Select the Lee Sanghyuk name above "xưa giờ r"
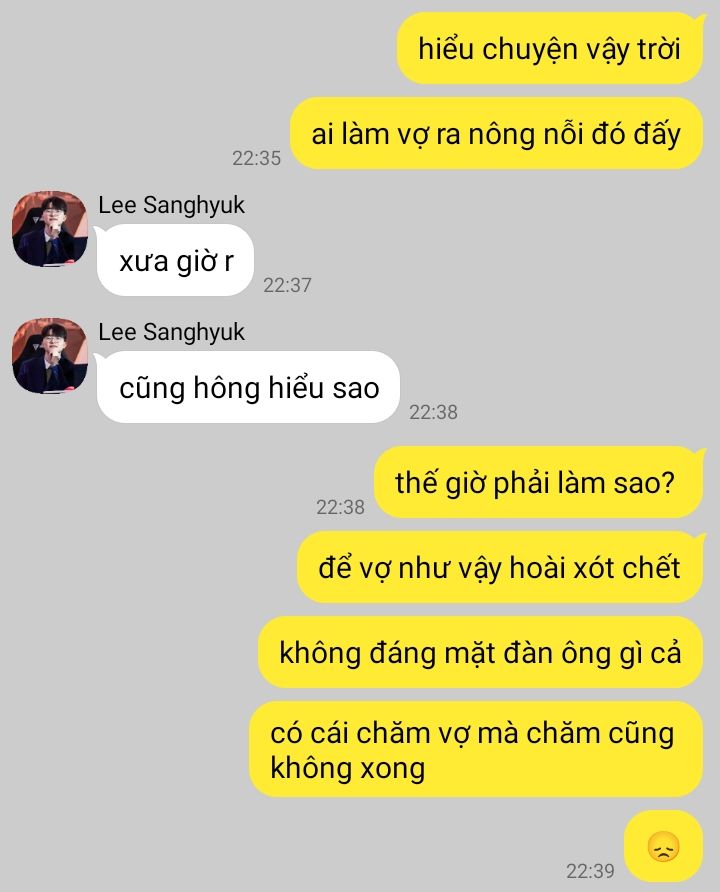The height and width of the screenshot is (892, 720). point(171,205)
